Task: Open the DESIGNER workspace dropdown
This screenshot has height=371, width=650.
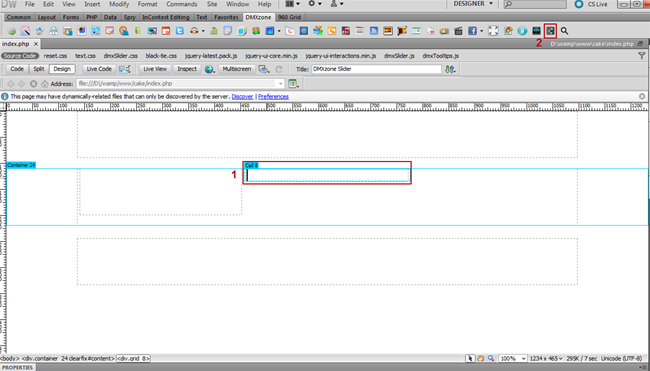Action: [x=473, y=4]
